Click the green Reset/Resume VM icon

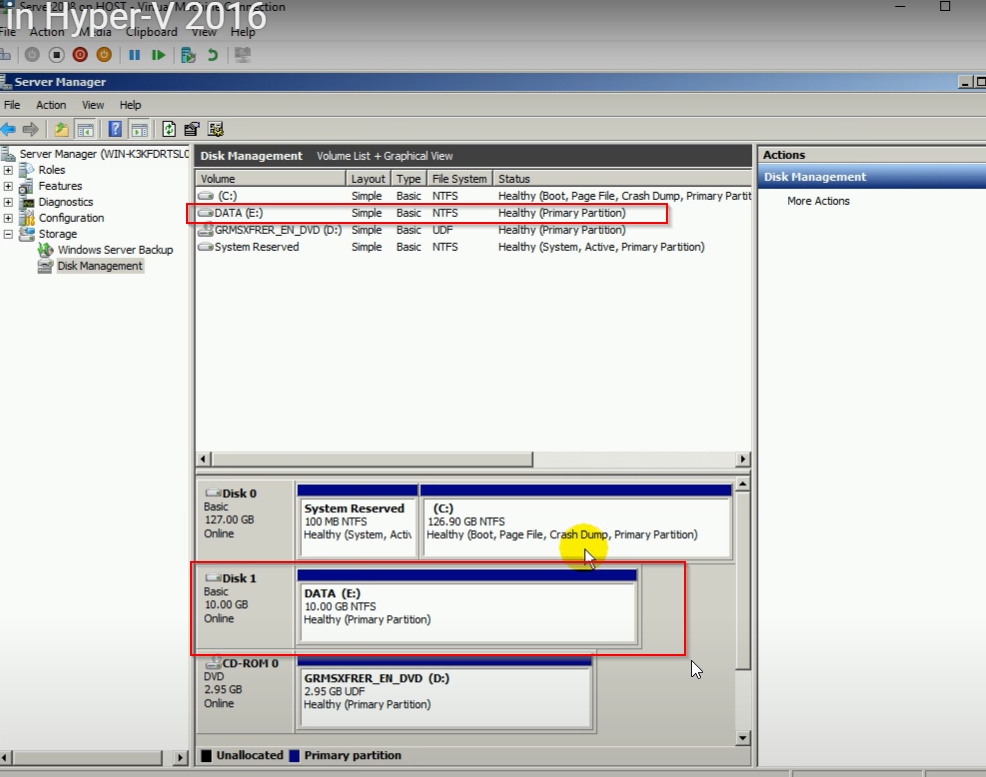[158, 55]
